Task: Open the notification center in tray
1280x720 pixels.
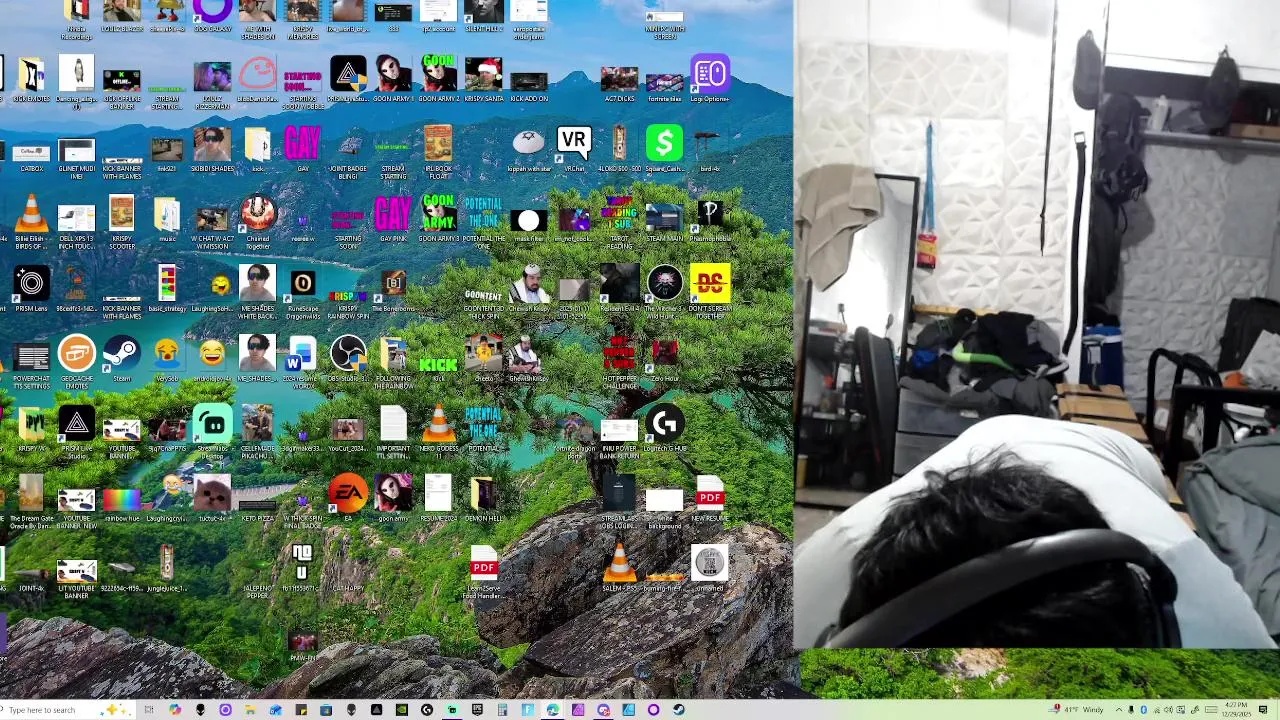Action: [1263, 710]
